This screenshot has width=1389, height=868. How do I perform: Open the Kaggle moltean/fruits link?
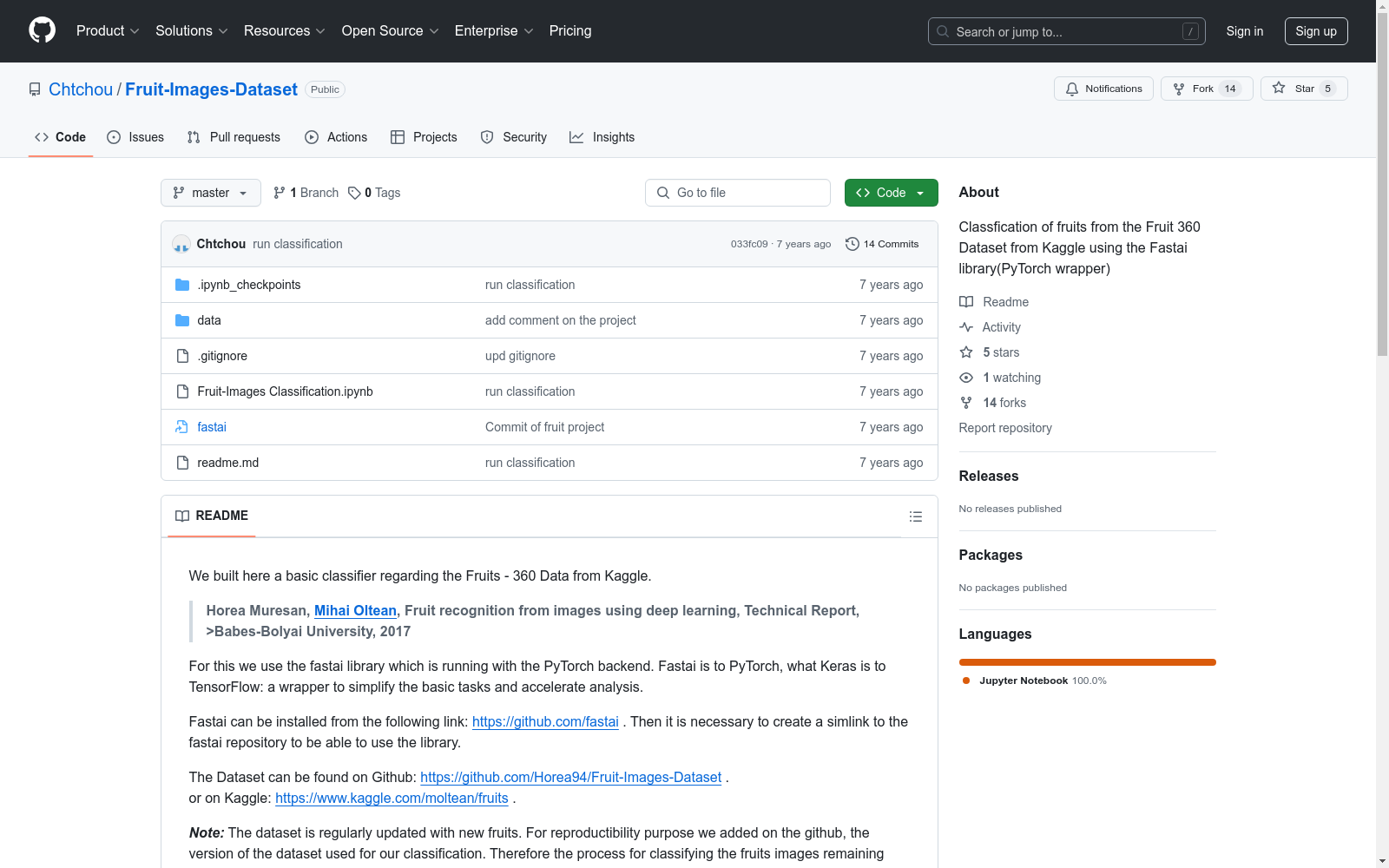tap(392, 799)
